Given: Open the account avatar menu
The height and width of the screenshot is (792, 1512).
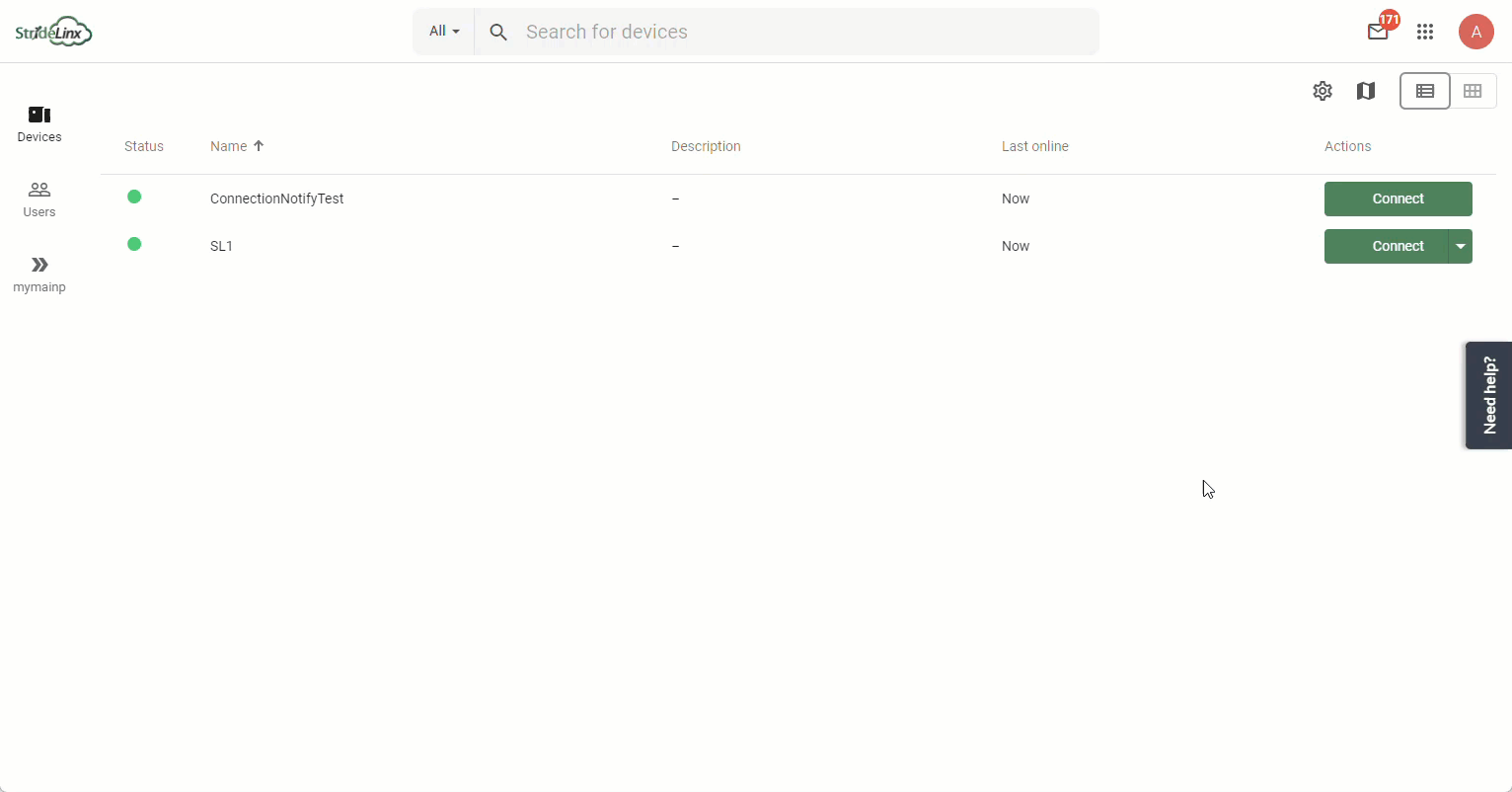Looking at the screenshot, I should coord(1476,32).
